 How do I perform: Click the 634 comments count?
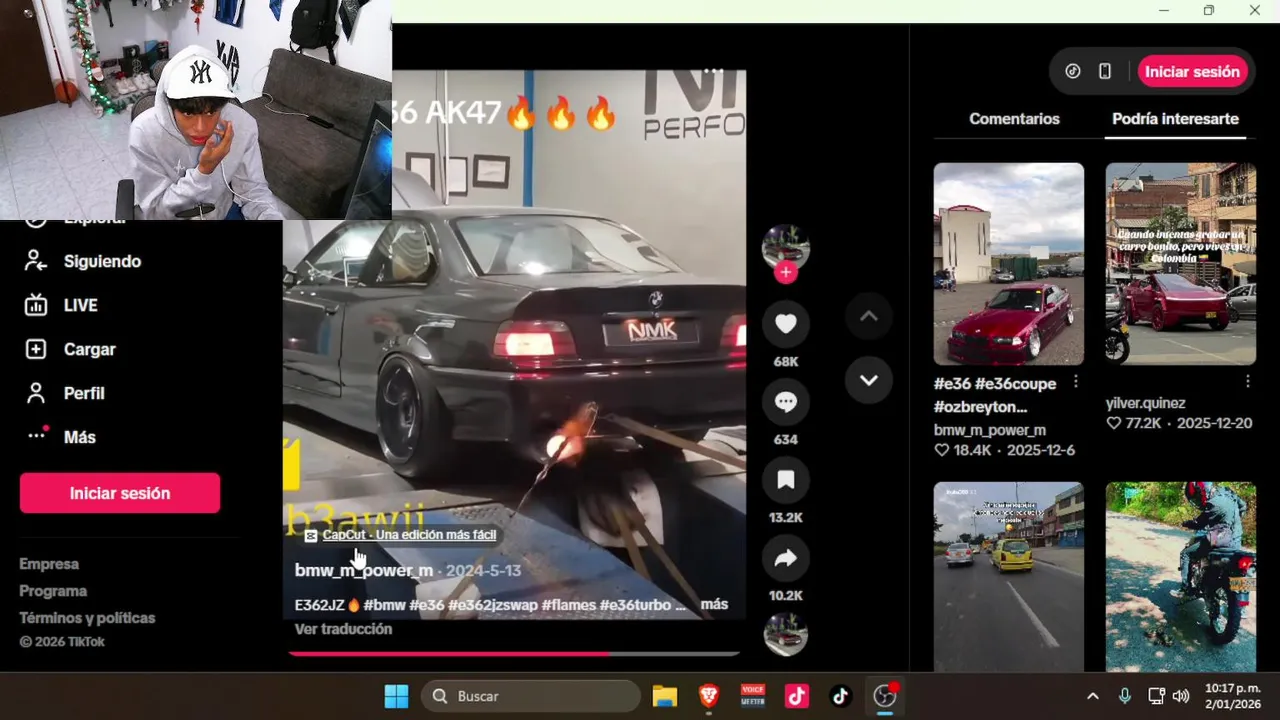click(x=786, y=439)
